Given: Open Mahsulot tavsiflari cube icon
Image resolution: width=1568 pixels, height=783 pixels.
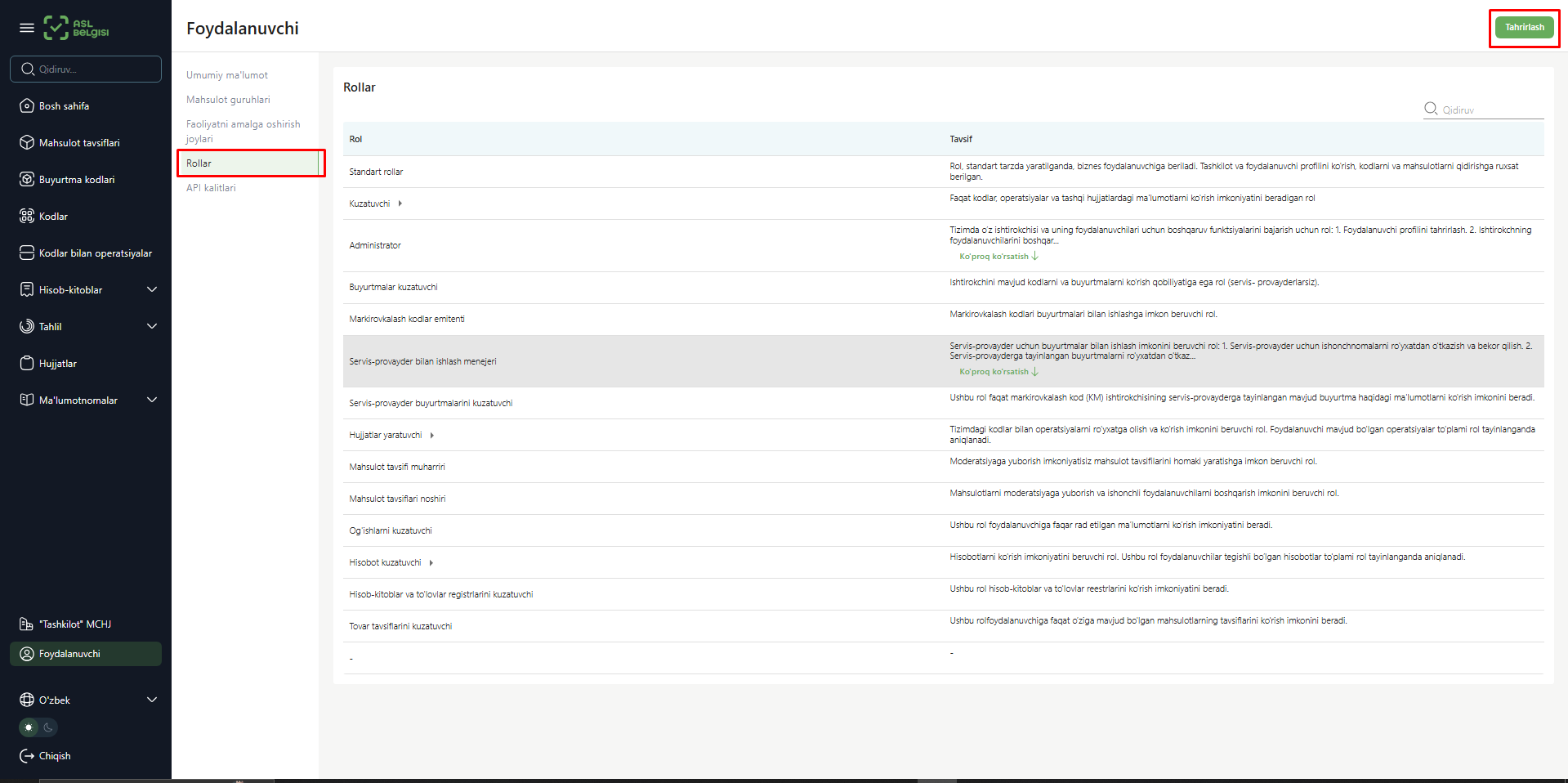Looking at the screenshot, I should pyautogui.click(x=27, y=143).
